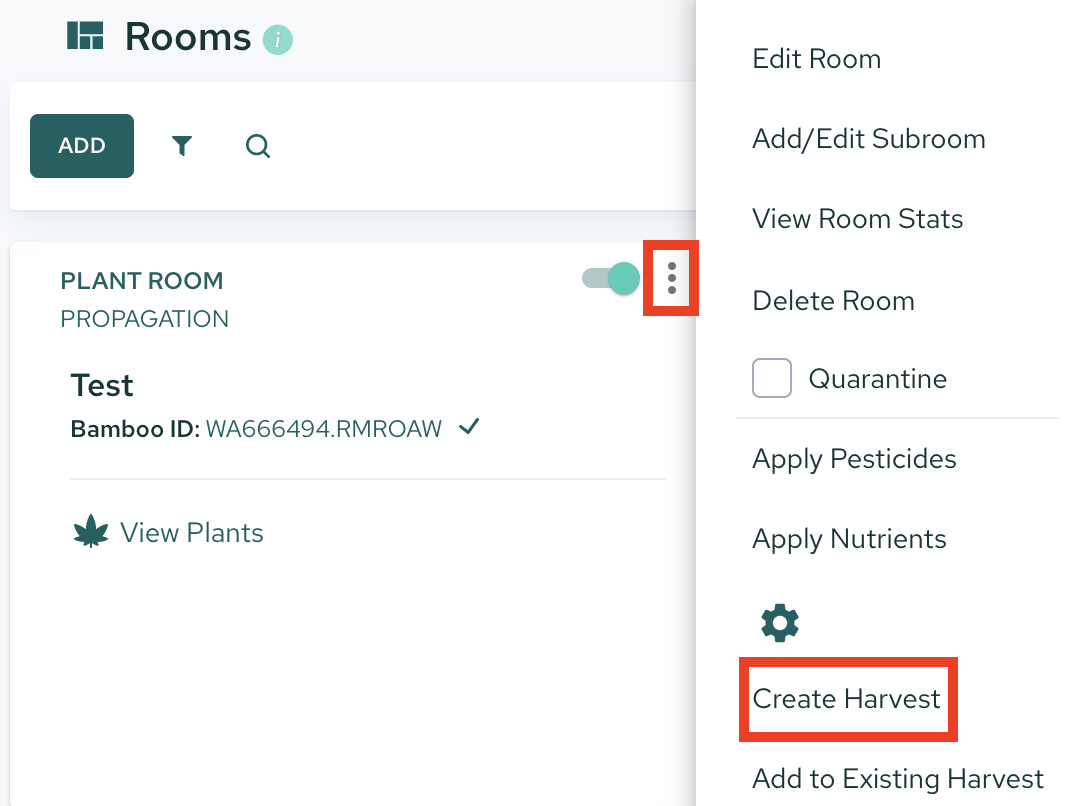Toggle the Plant Room active switch

611,278
